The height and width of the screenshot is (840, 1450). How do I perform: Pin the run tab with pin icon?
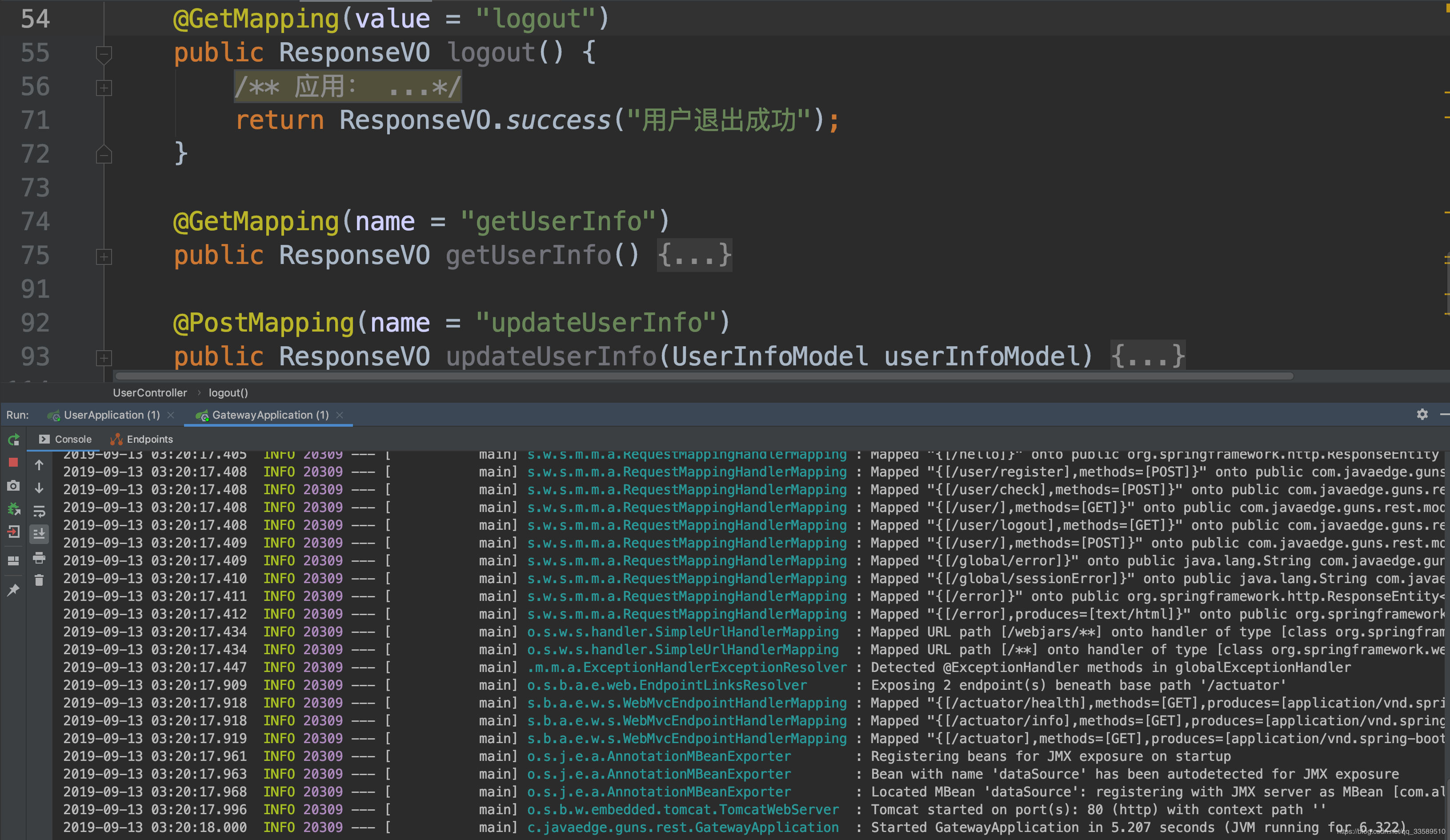(x=14, y=590)
